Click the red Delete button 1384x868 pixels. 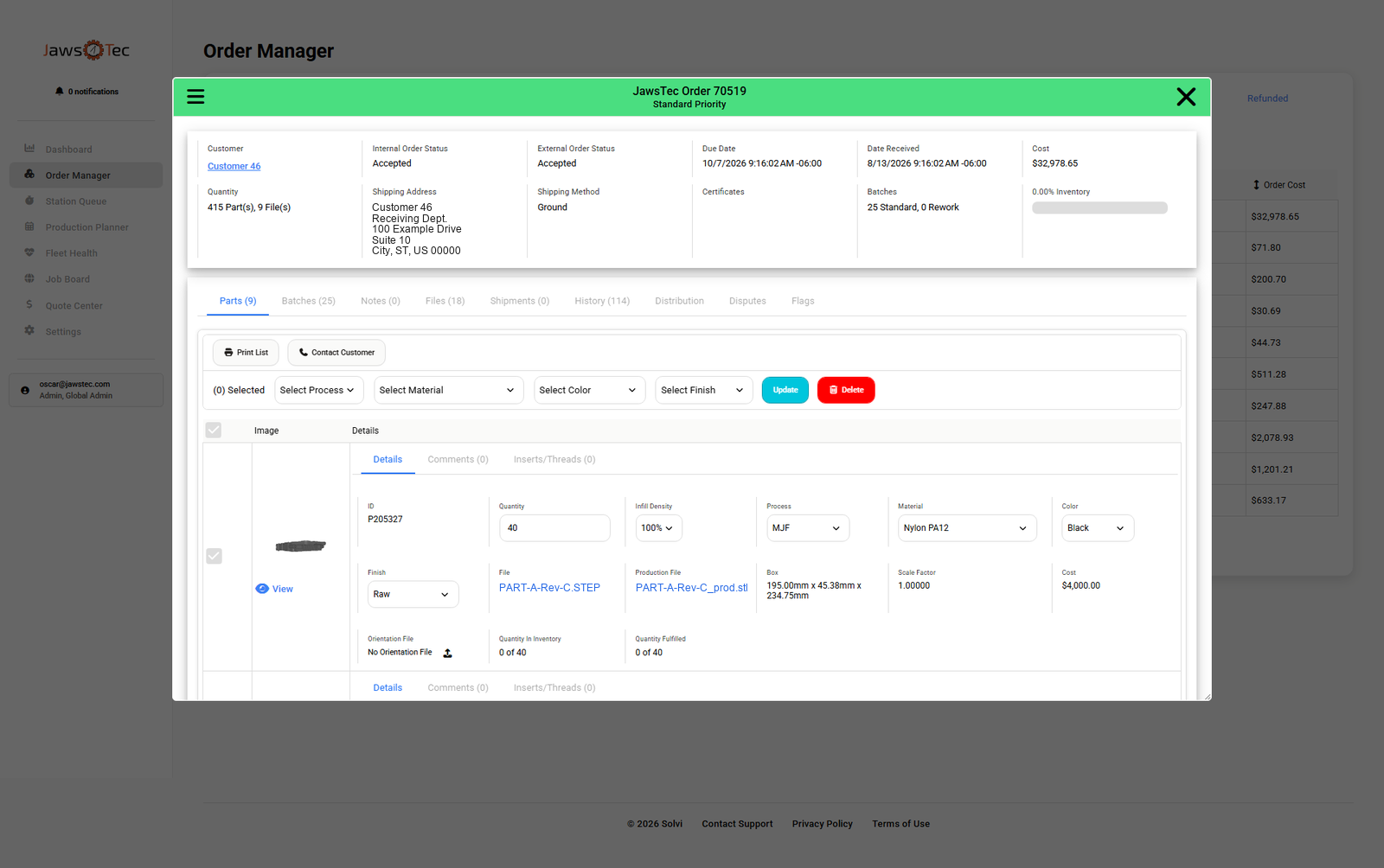(x=846, y=390)
